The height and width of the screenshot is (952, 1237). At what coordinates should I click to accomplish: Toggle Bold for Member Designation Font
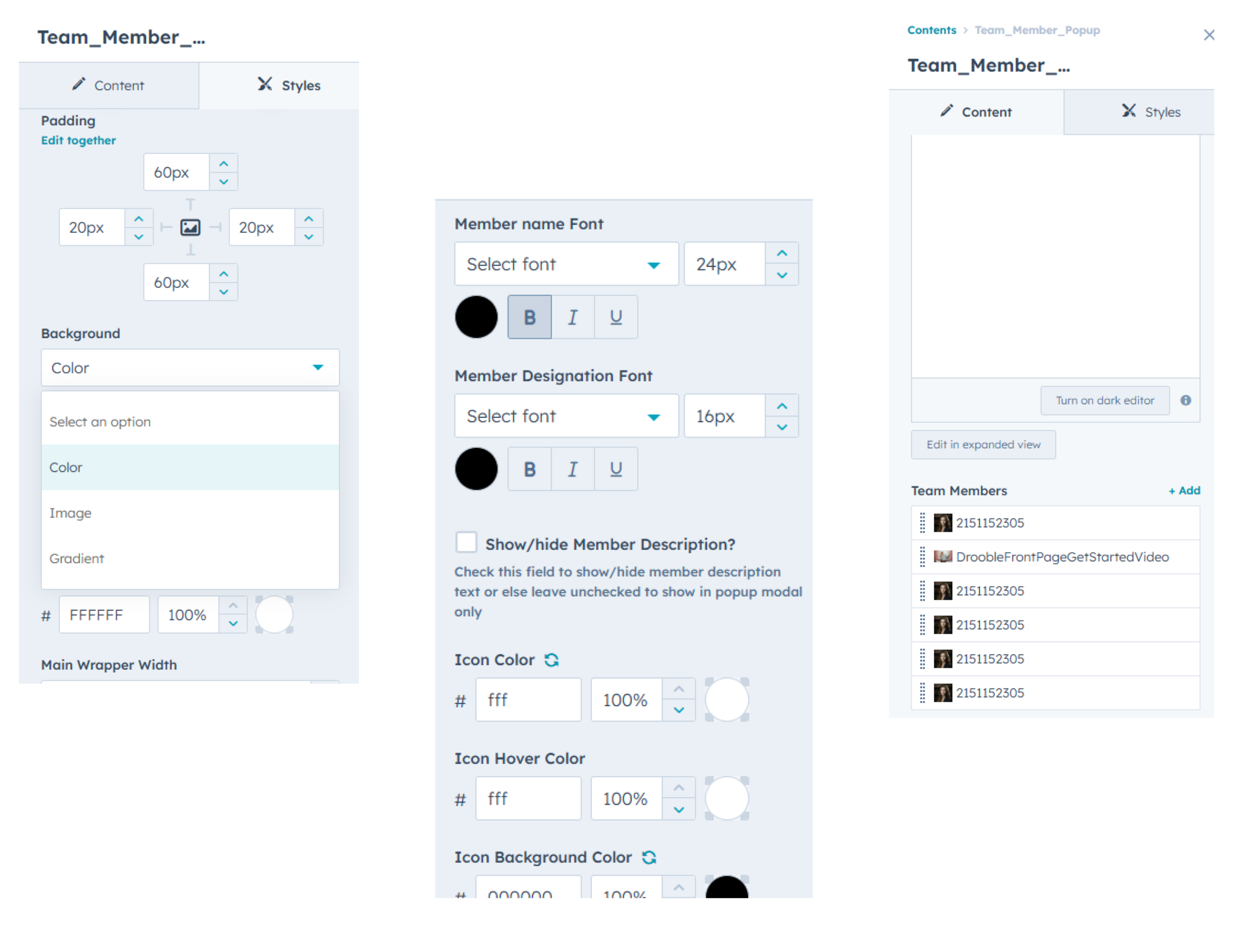[529, 469]
